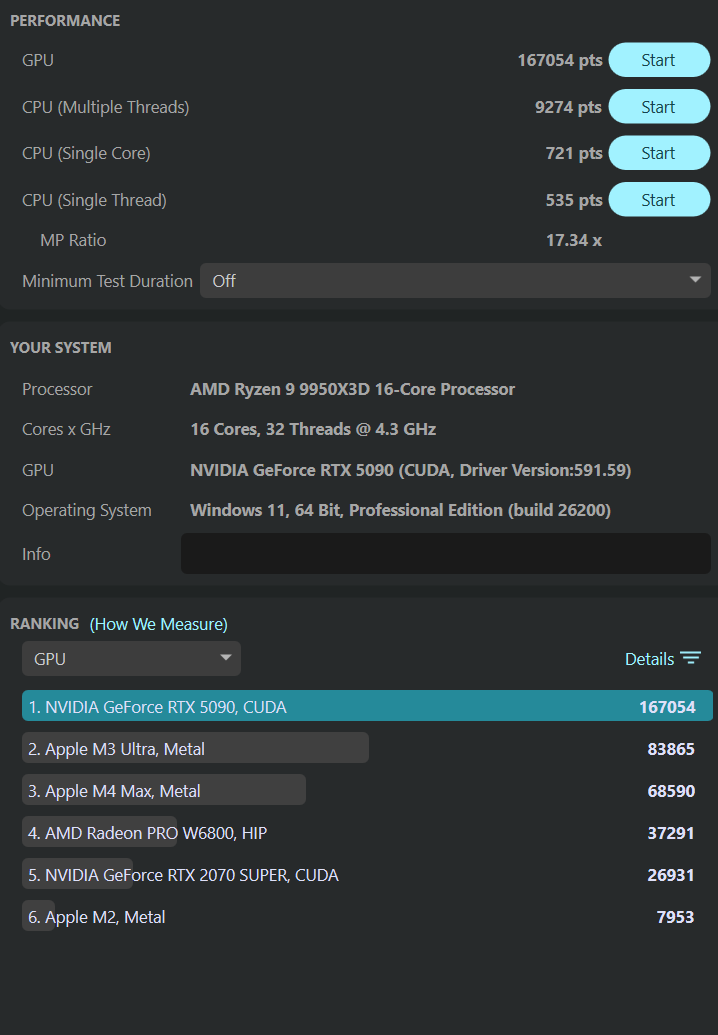
Task: Click the 535 pts score
Action: pyautogui.click(x=573, y=200)
